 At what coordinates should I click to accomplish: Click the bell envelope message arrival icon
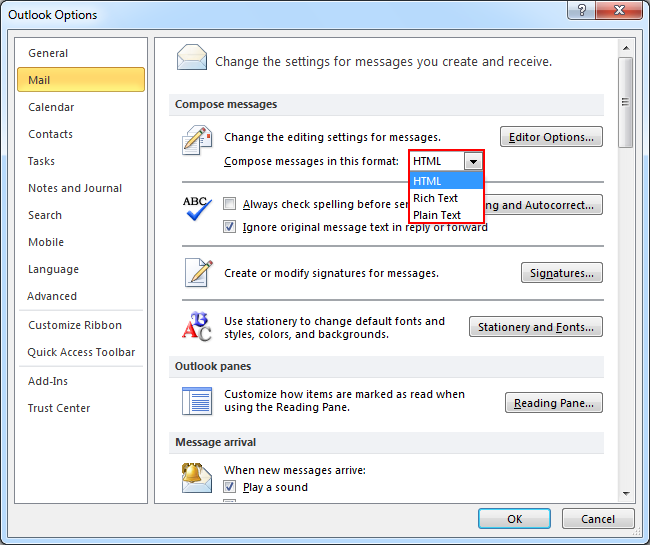(197, 478)
